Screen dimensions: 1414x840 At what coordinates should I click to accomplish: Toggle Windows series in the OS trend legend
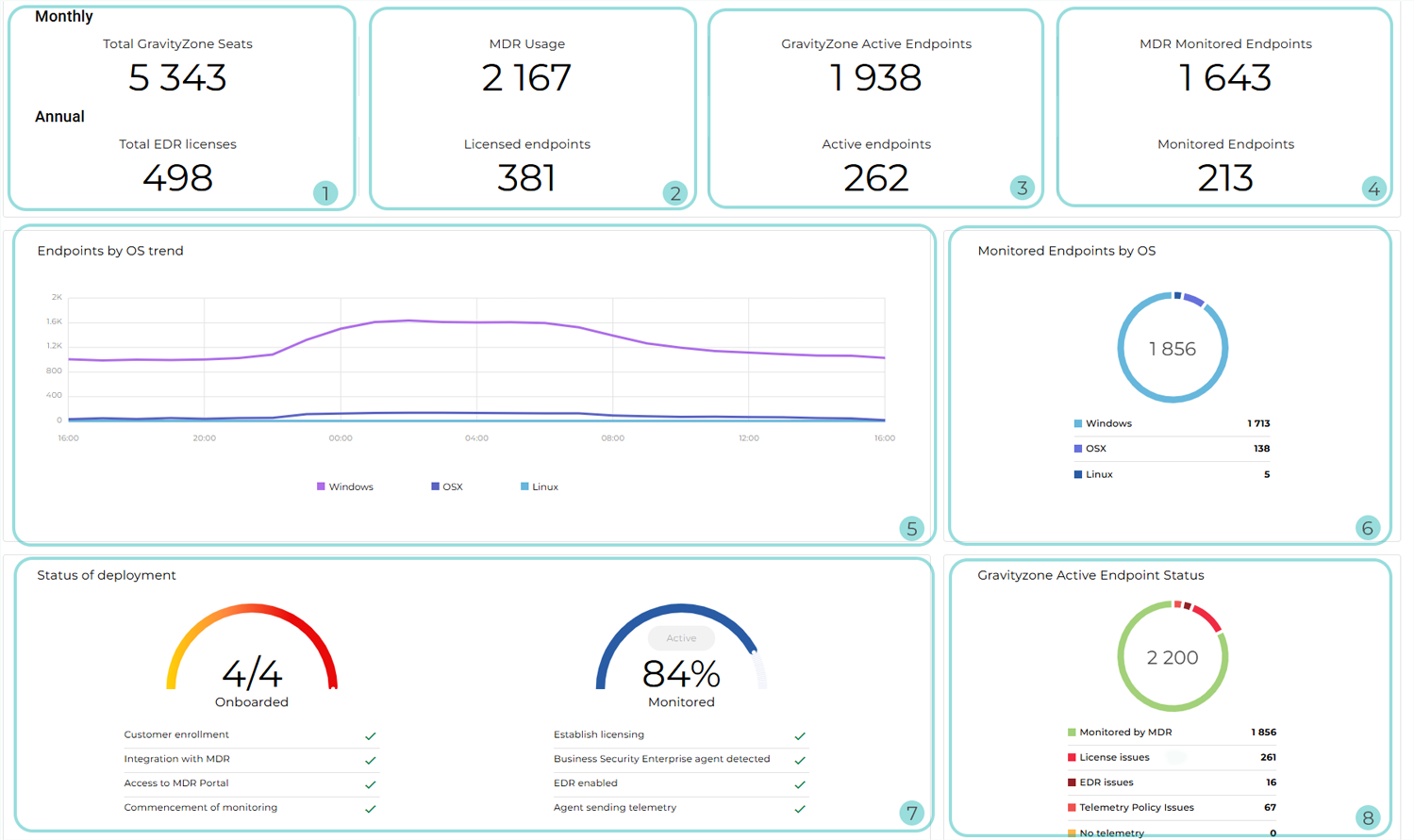[345, 487]
